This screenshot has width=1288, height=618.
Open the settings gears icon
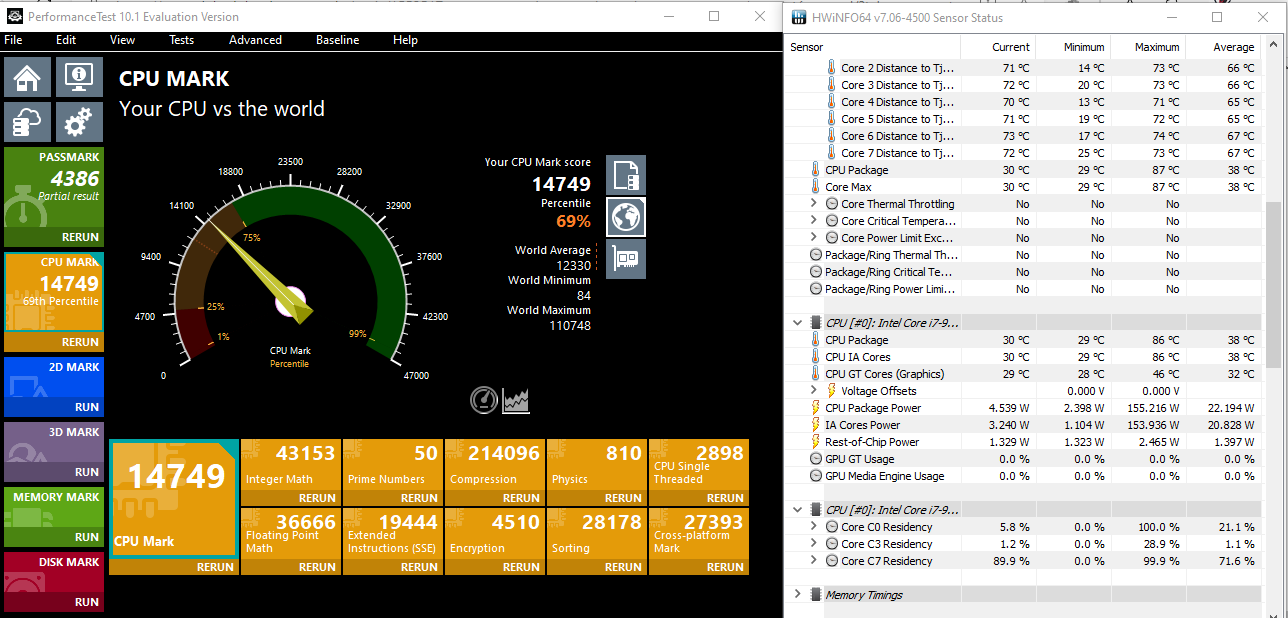[x=79, y=121]
